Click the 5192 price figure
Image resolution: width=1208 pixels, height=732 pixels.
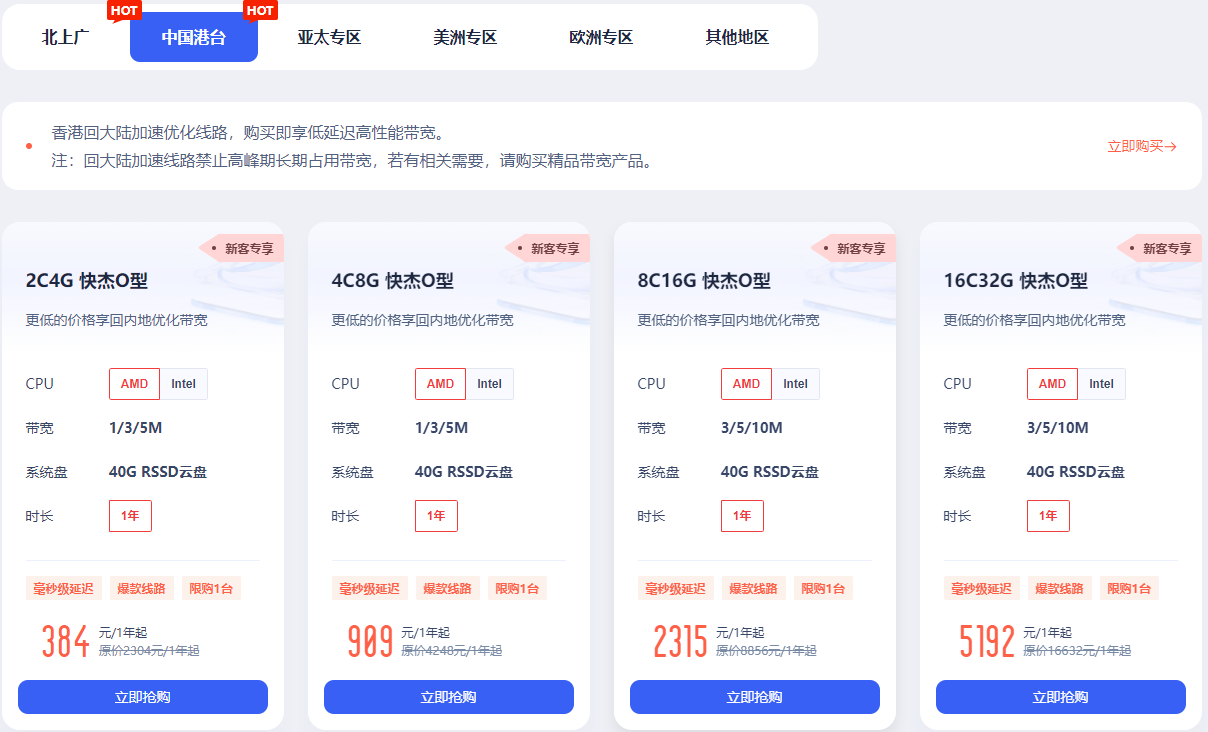click(x=988, y=641)
